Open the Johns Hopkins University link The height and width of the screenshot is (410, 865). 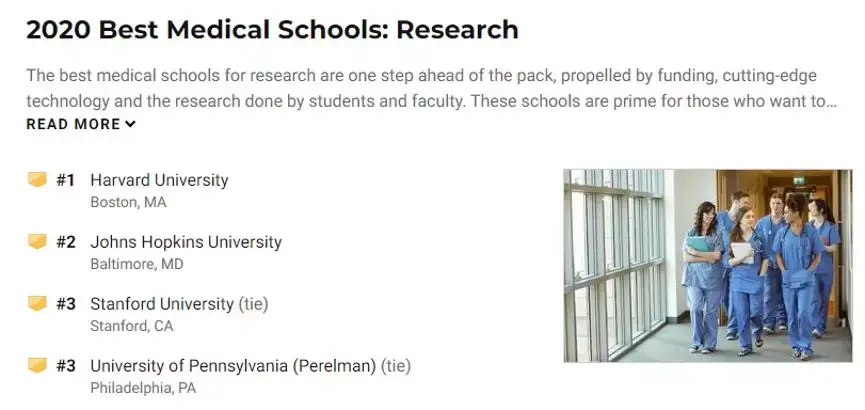pos(186,242)
